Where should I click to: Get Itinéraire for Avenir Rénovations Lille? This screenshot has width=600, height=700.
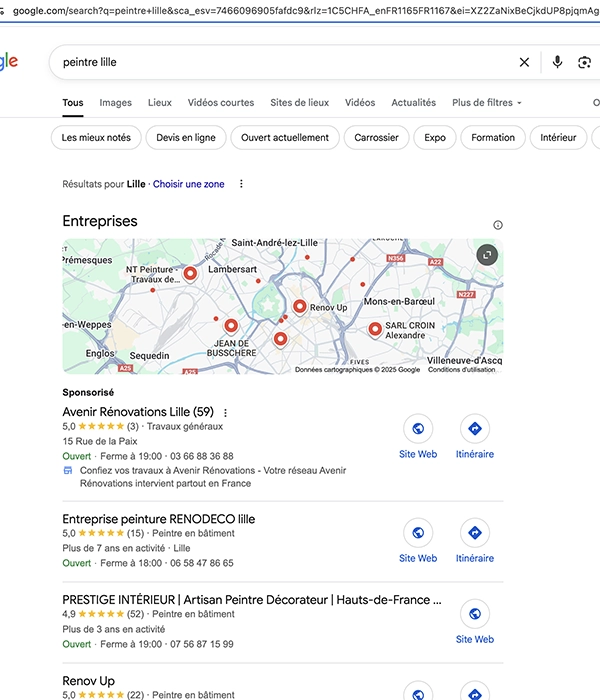point(475,429)
